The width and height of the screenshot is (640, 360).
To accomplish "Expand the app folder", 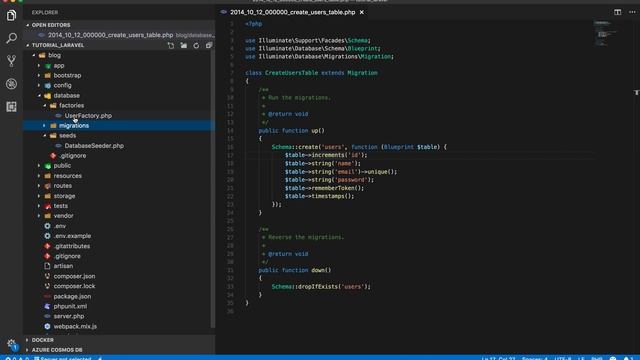I will tap(58, 65).
